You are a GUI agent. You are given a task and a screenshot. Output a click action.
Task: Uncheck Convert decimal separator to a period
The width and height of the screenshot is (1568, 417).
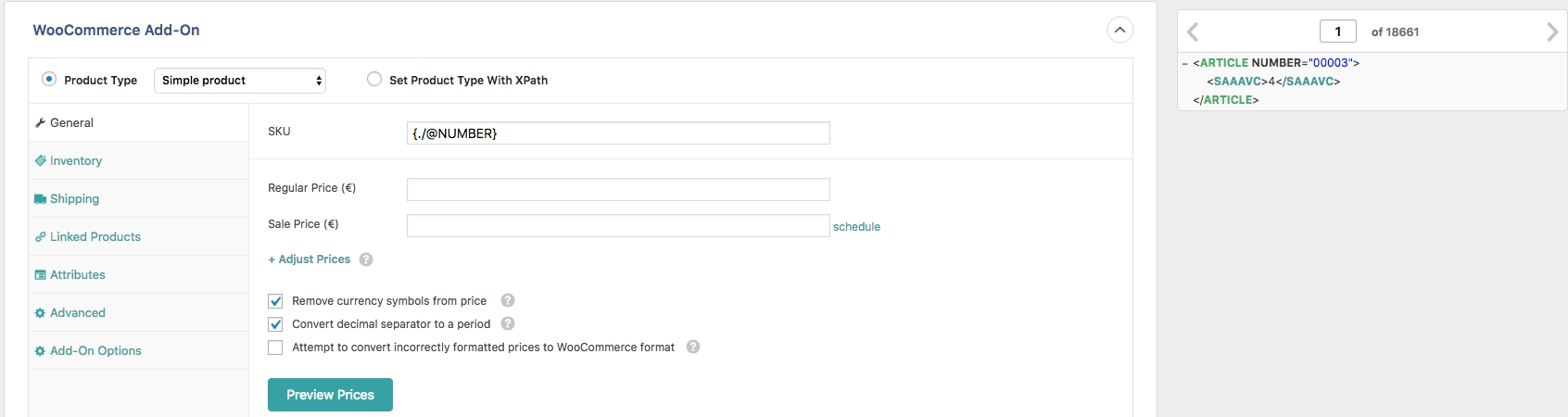point(275,324)
